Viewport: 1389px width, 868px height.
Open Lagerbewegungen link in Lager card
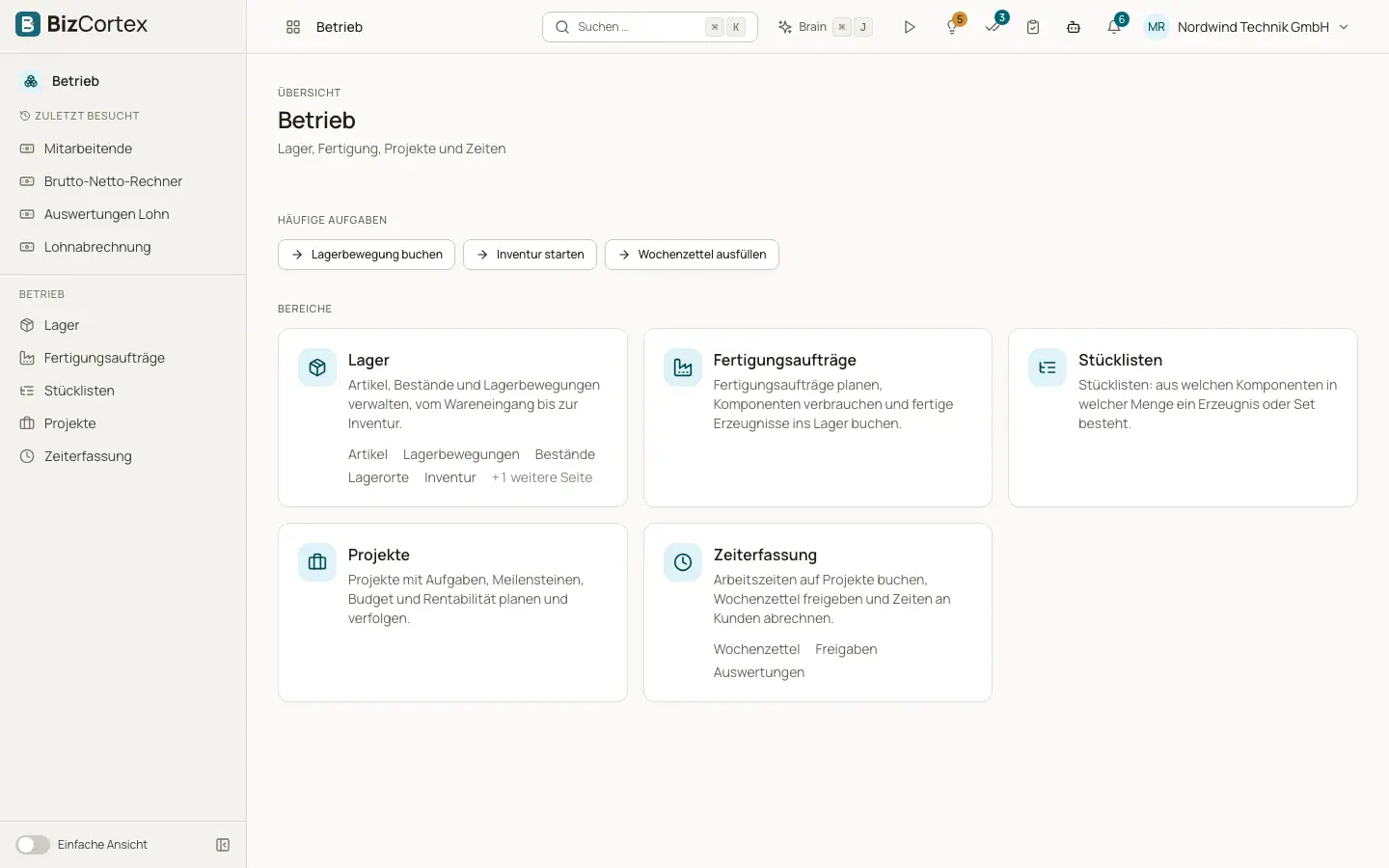461,454
